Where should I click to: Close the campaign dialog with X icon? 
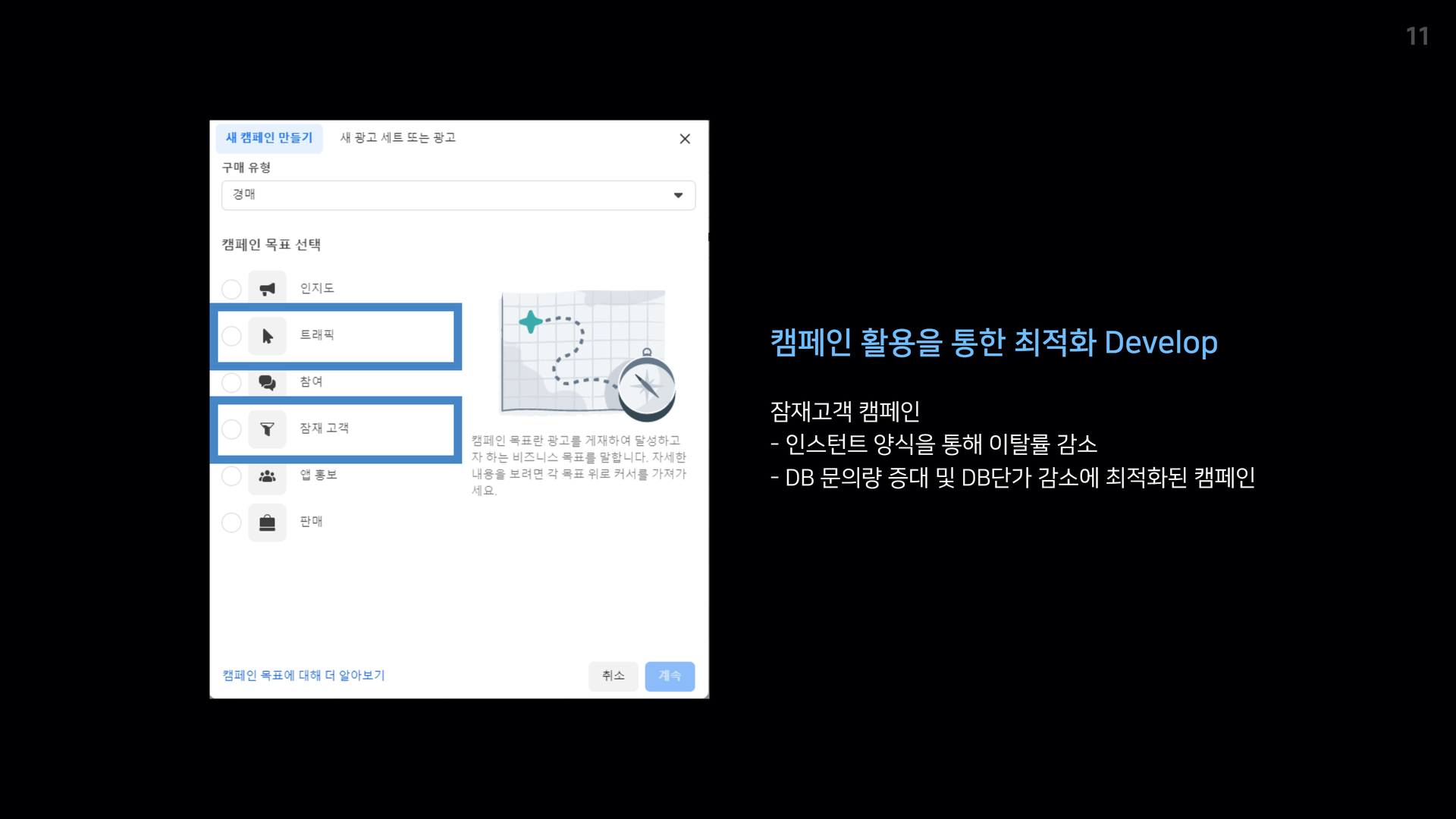(x=685, y=139)
